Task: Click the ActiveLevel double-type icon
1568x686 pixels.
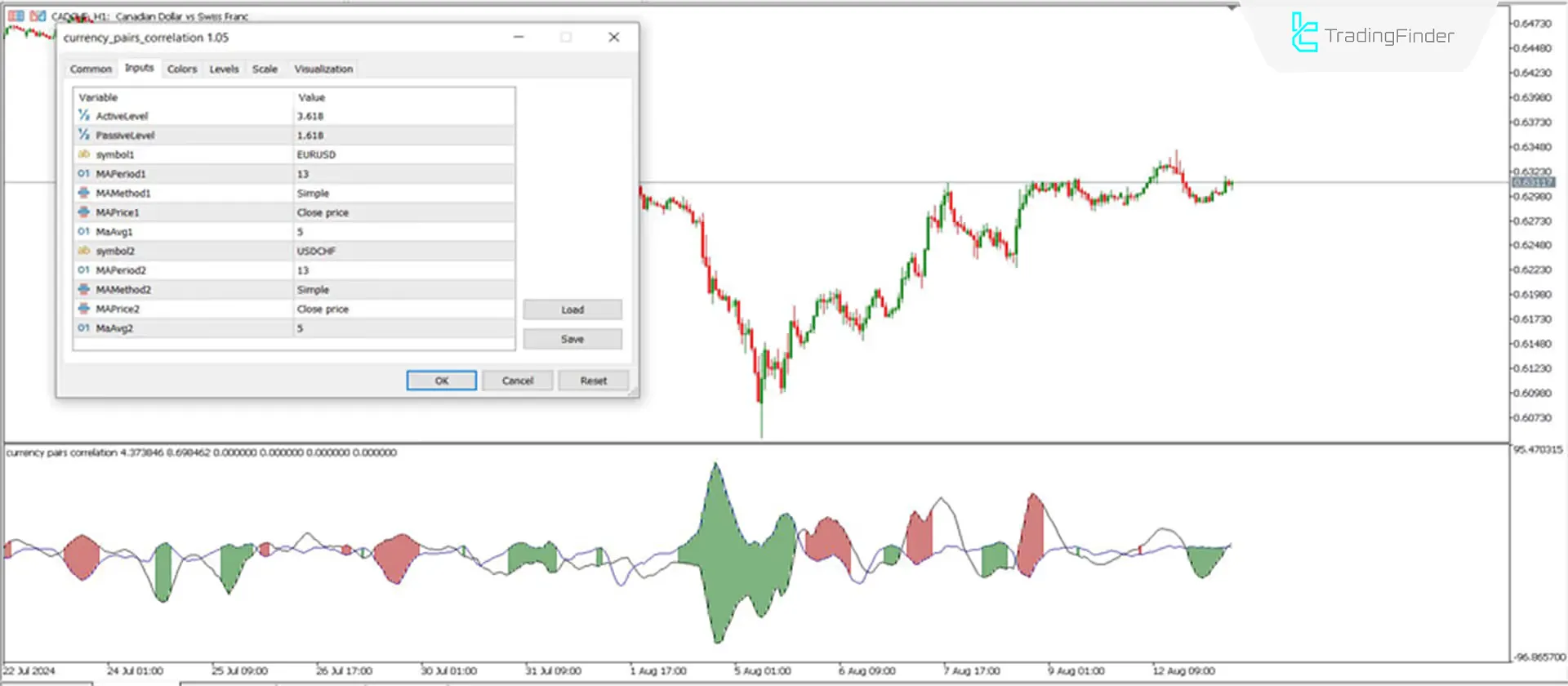Action: pos(83,116)
